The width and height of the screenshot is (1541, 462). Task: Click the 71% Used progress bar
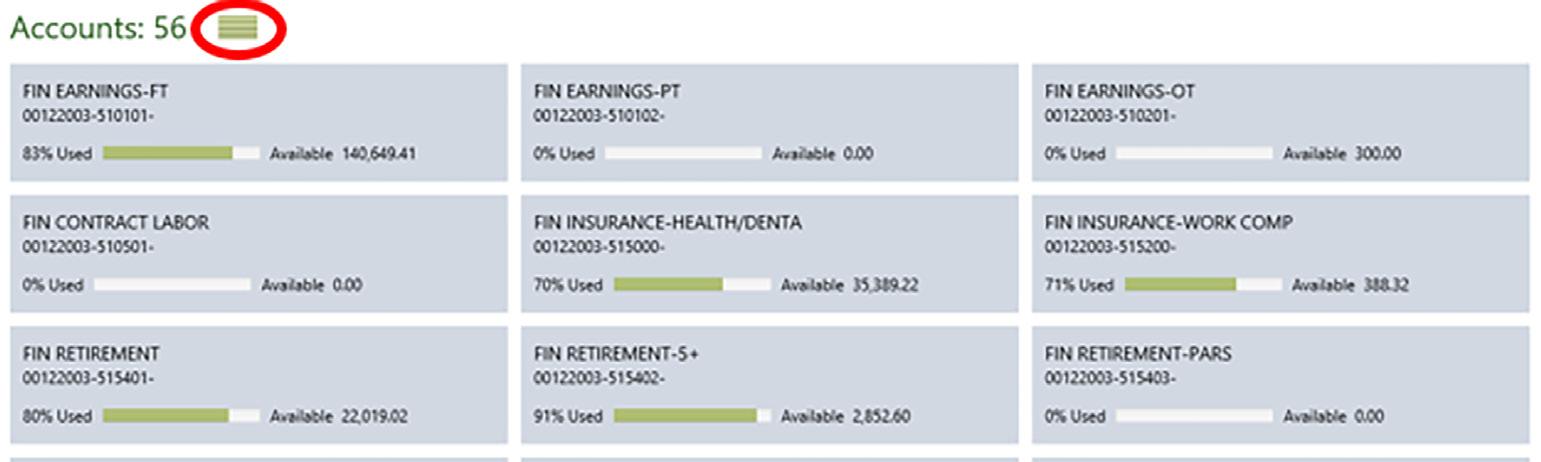pyautogui.click(x=1203, y=285)
